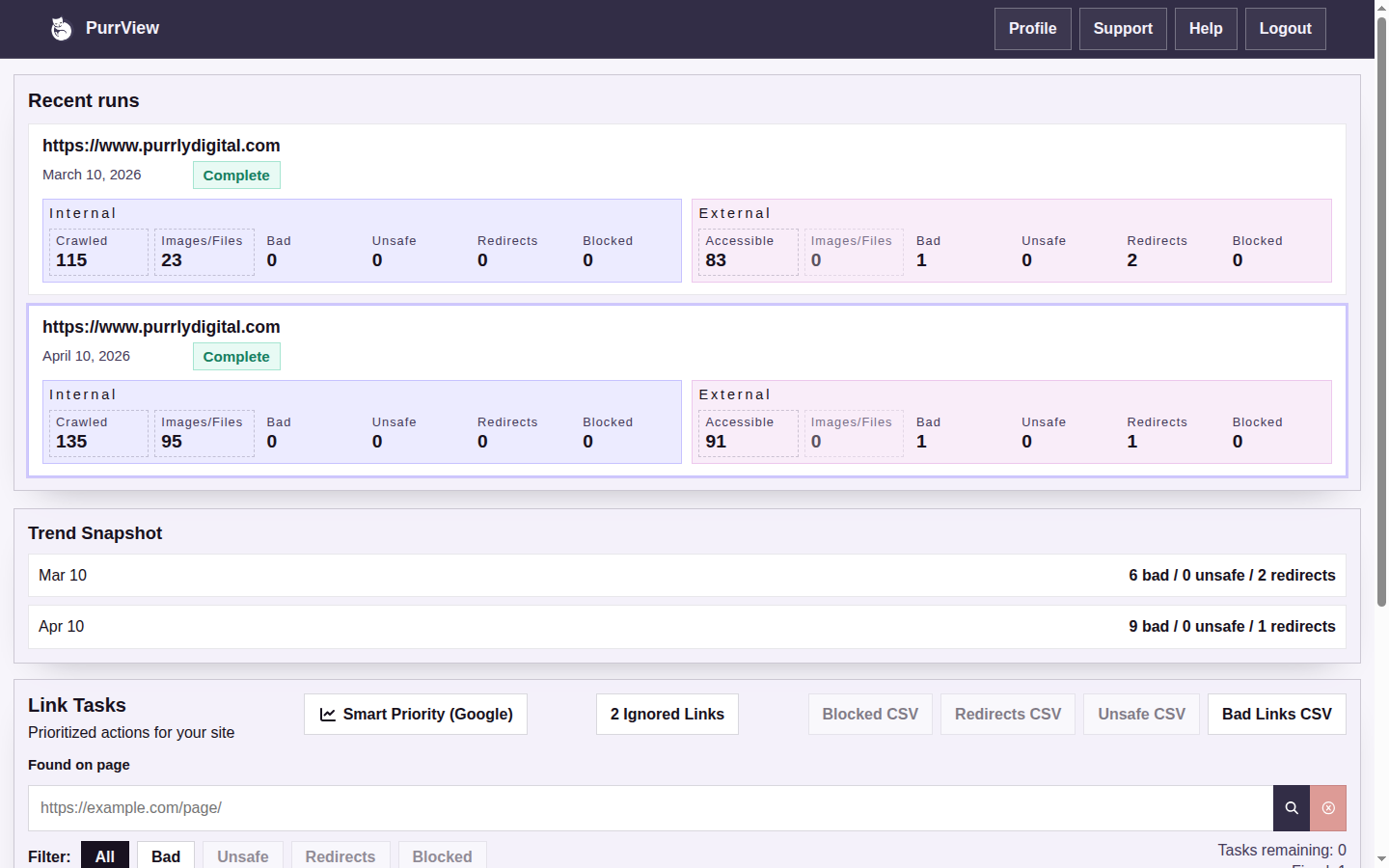Click the search magnifier icon
The width and height of the screenshot is (1389, 868).
[x=1291, y=807]
